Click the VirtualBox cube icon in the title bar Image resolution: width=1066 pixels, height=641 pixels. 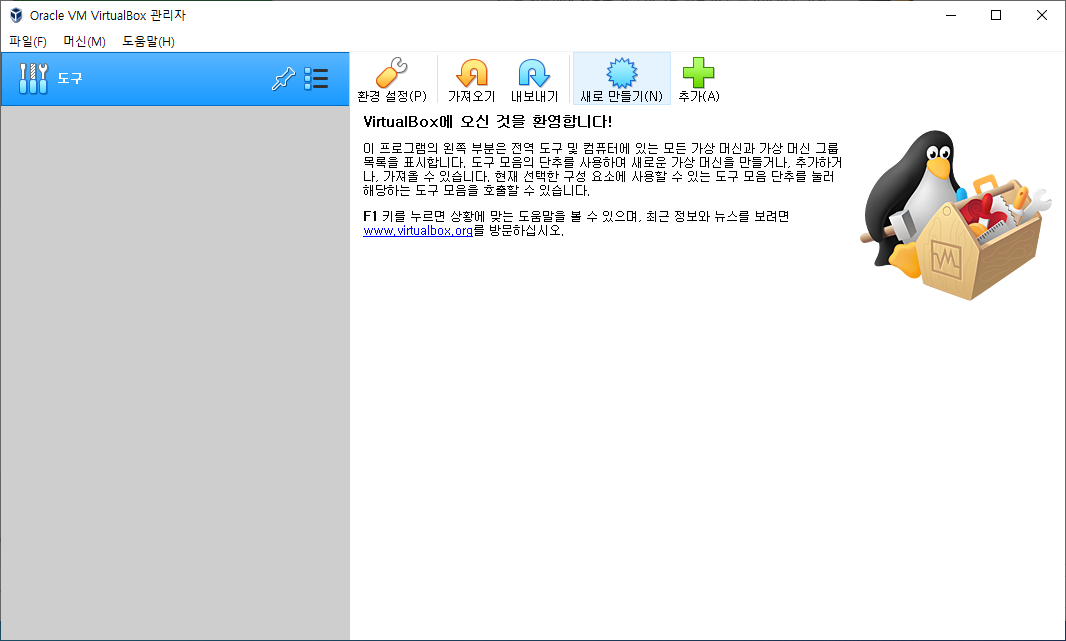[x=16, y=15]
